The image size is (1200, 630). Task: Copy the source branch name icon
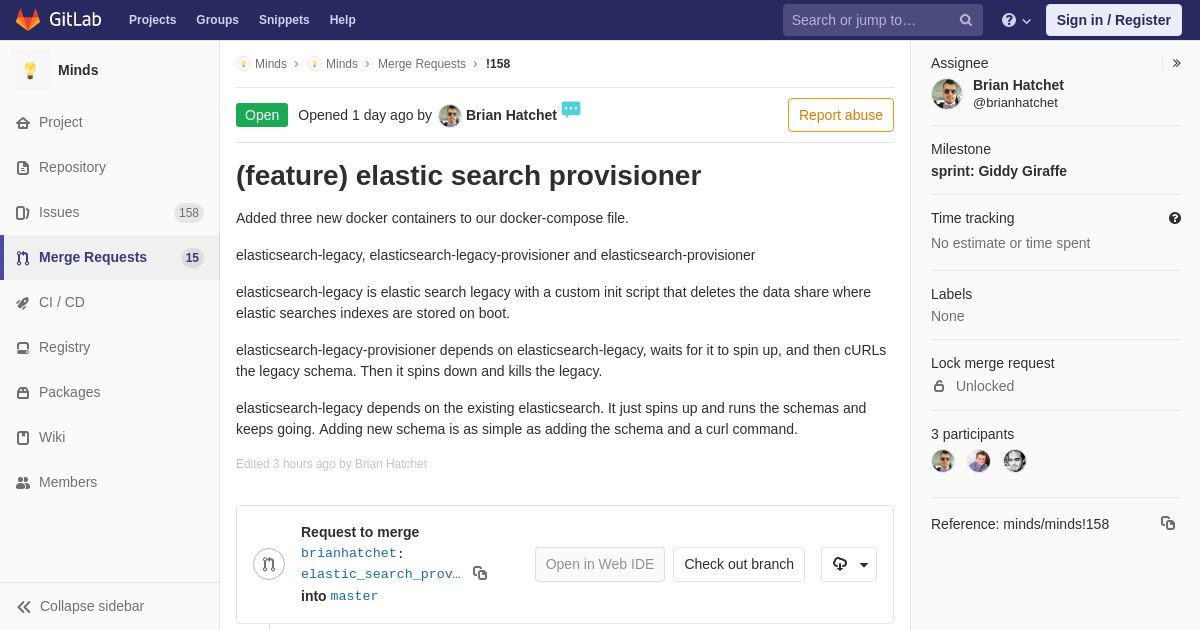point(480,573)
